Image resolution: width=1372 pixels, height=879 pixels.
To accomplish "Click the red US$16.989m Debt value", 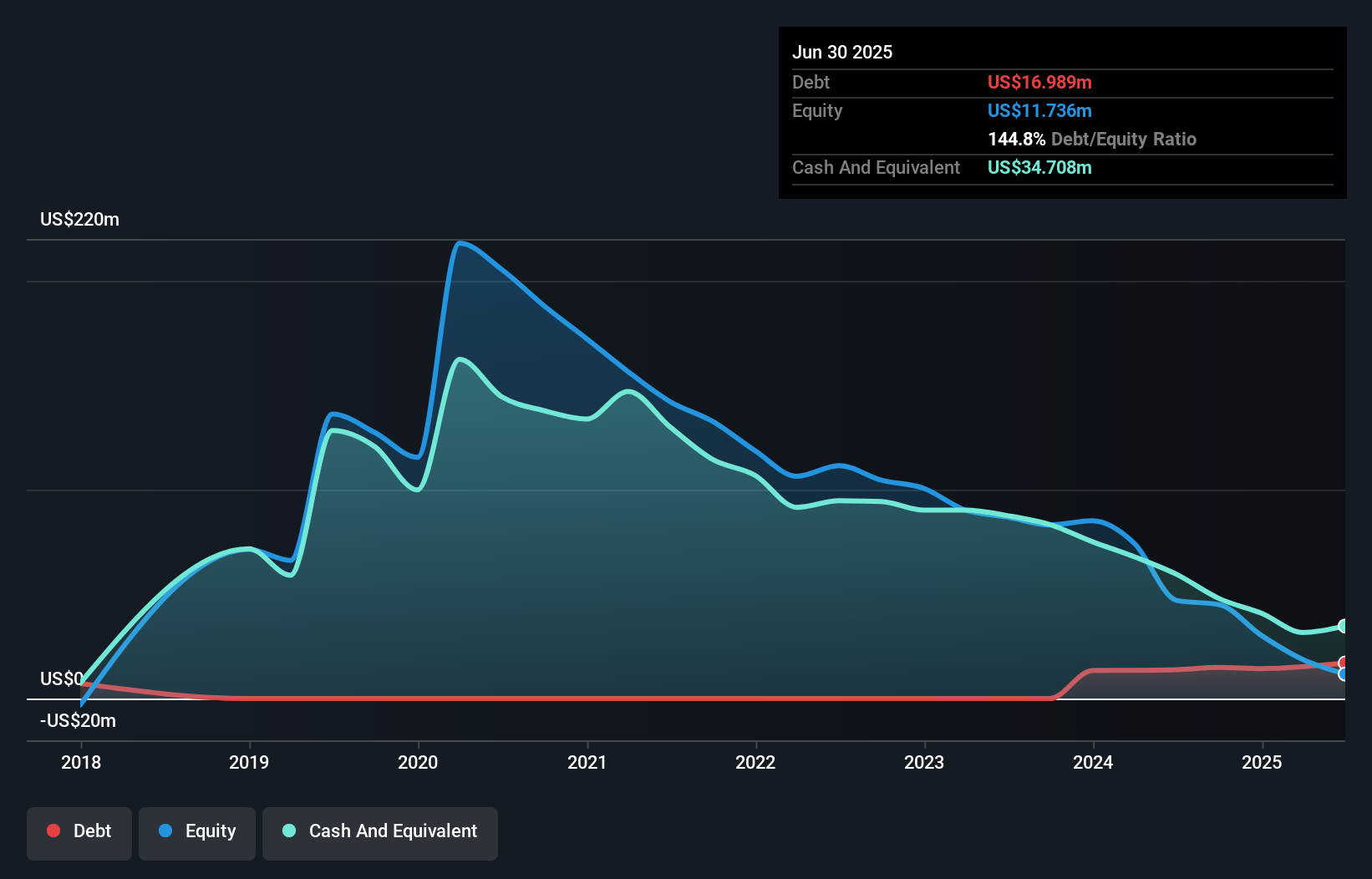I will coord(1039,82).
